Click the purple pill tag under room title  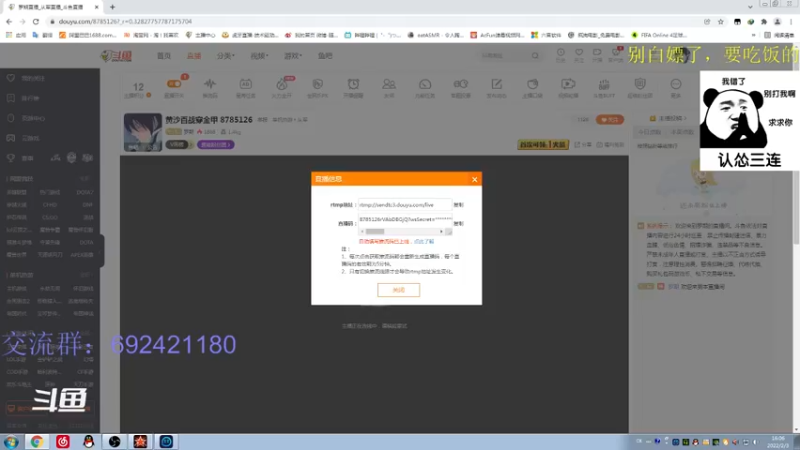215,145
